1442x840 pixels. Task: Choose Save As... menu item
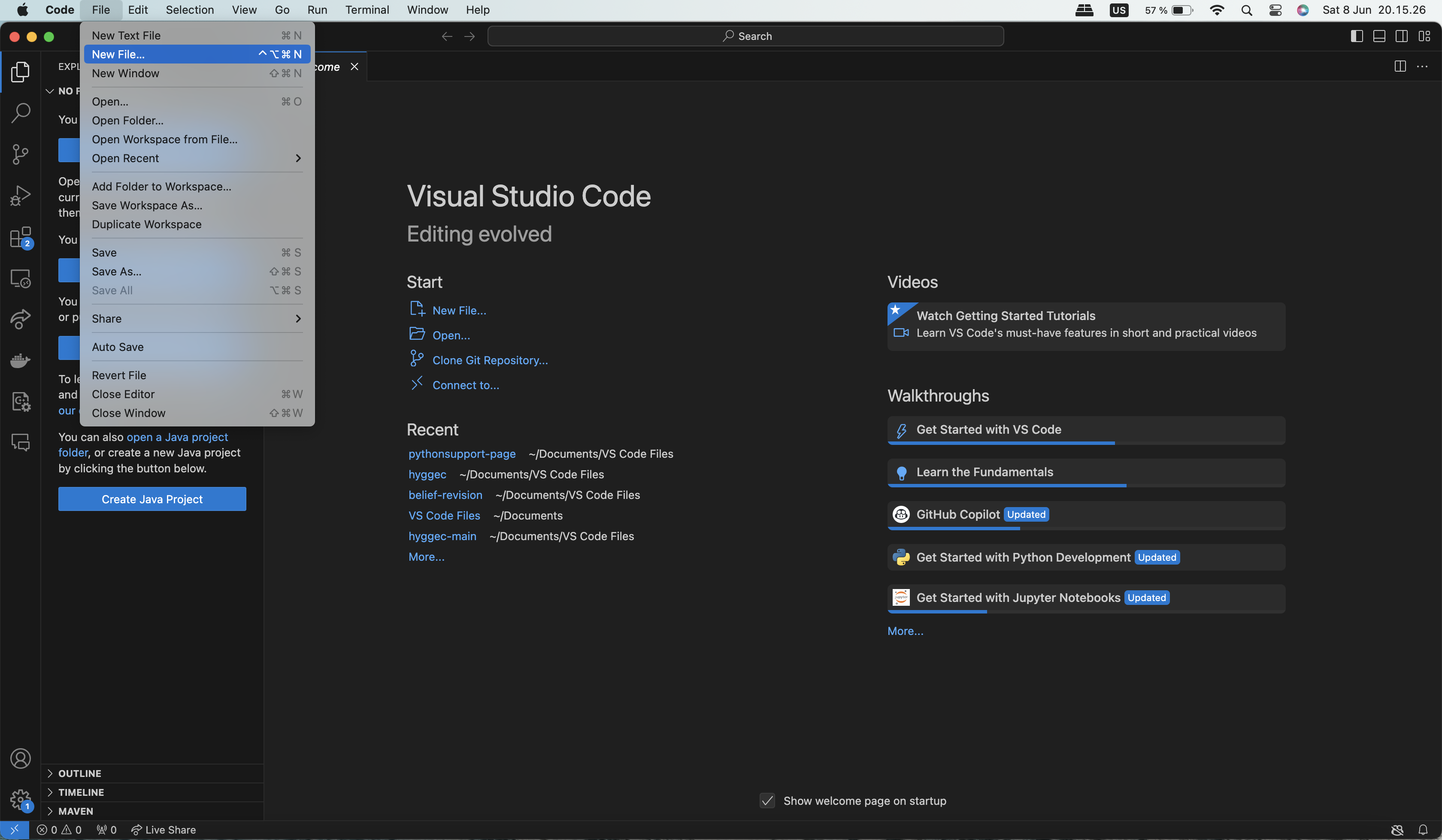[x=197, y=271]
